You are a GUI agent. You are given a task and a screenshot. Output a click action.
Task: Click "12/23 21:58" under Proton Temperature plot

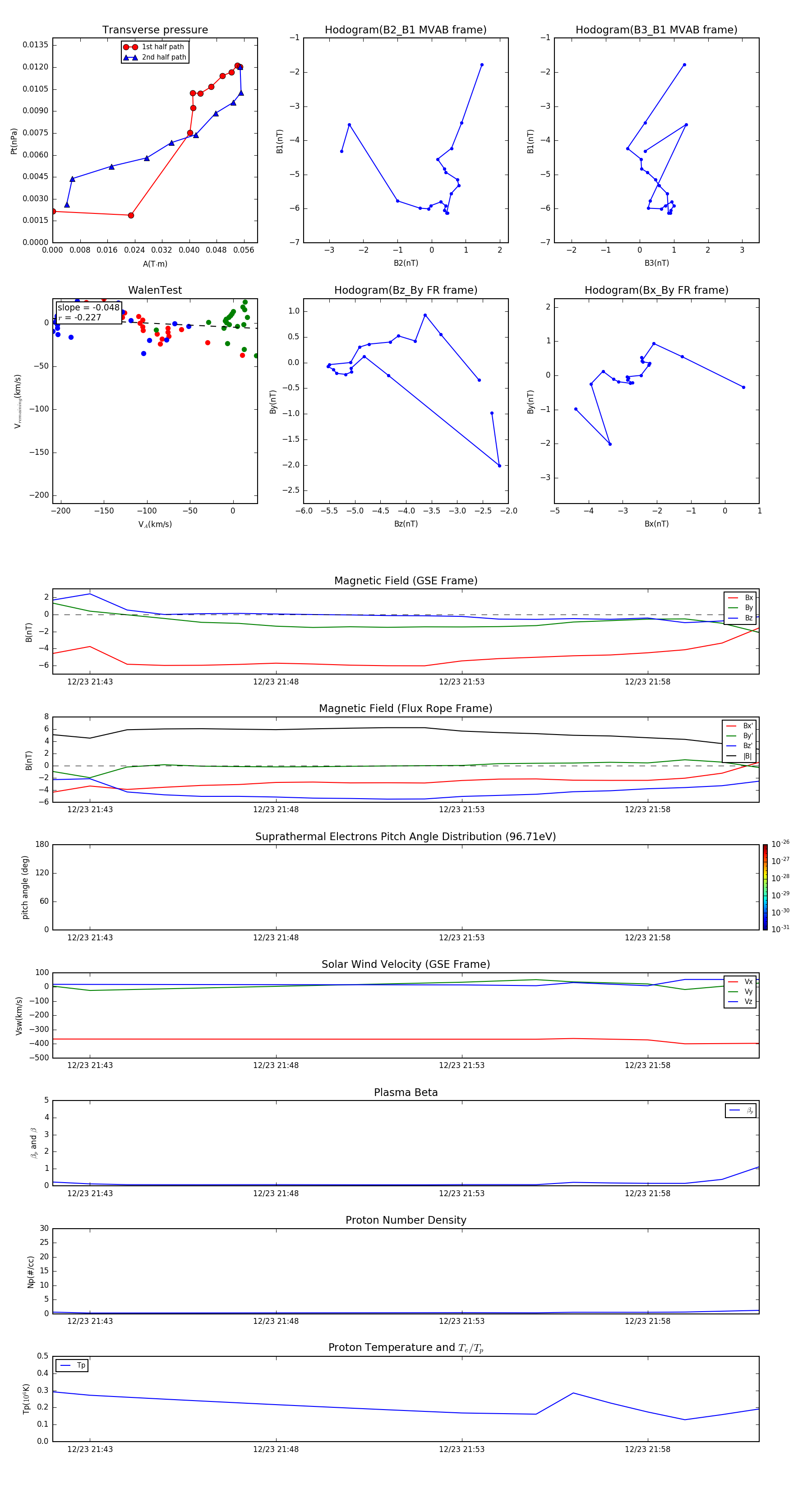647,1449
